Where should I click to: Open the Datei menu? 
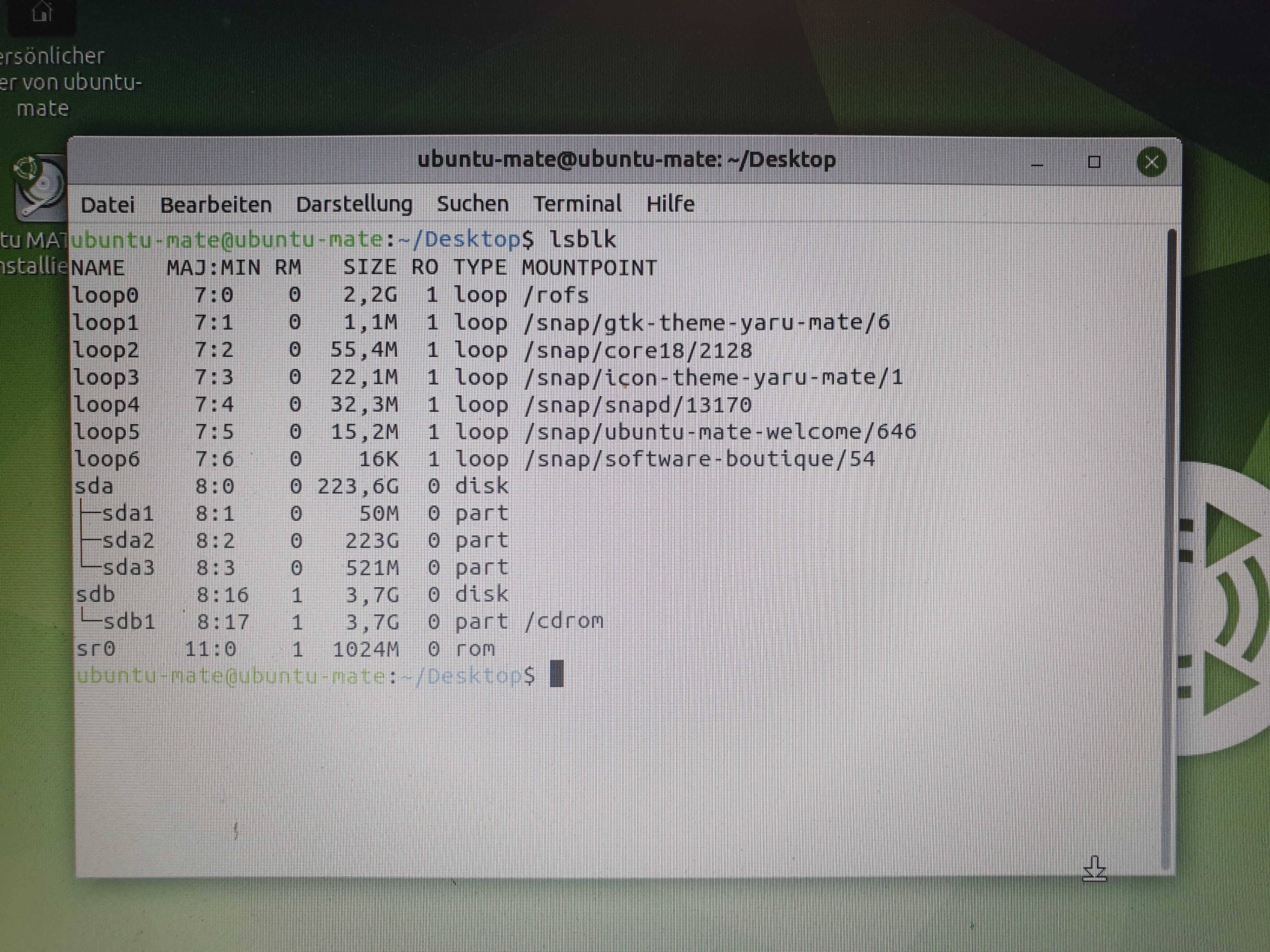pyautogui.click(x=108, y=205)
